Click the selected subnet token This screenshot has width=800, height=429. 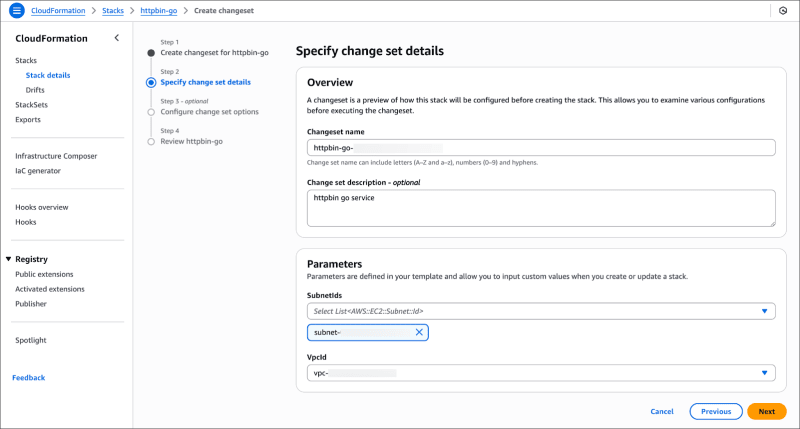(x=367, y=332)
